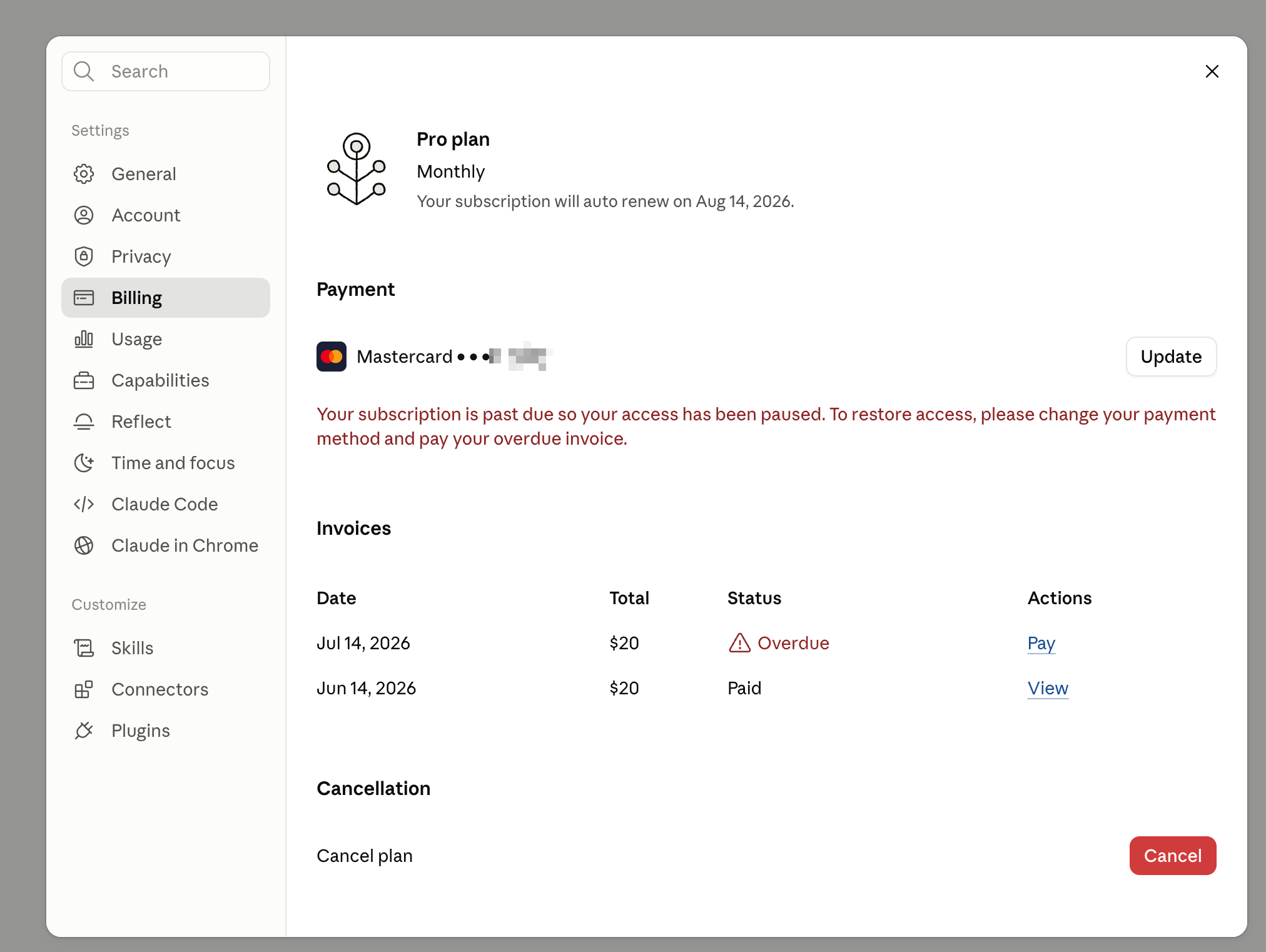The height and width of the screenshot is (952, 1266).
Task: Open the Connectors section
Action: (x=166, y=689)
